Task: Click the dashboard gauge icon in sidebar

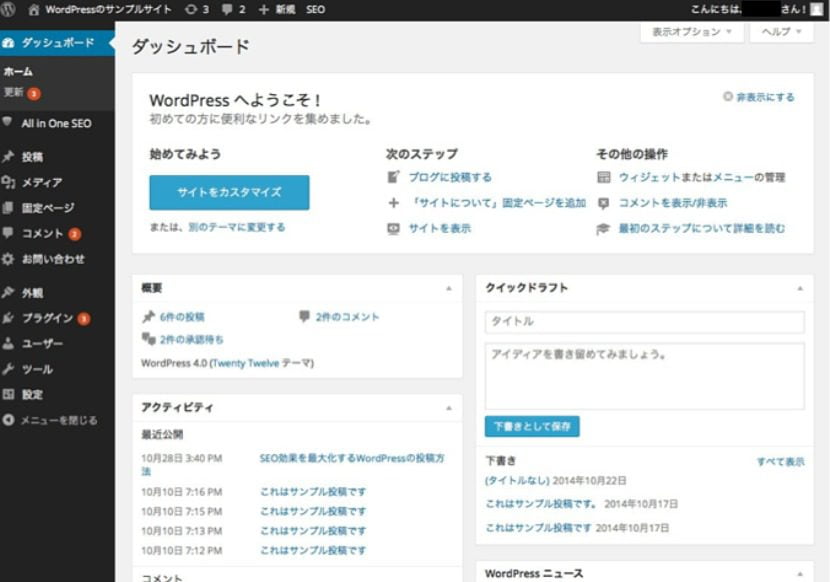Action: (x=8, y=43)
